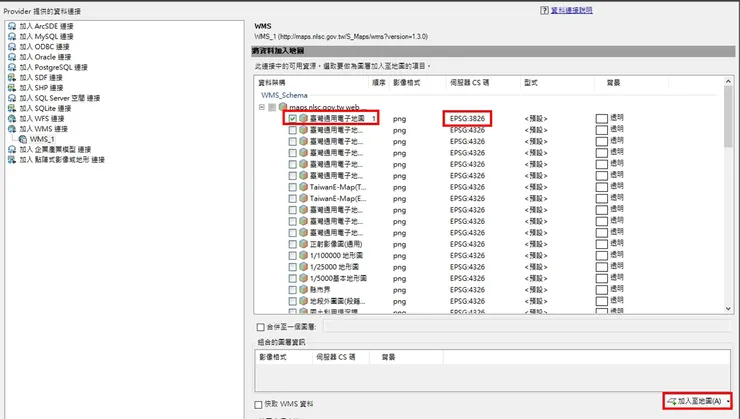Click the layer icon of 縣市界

tap(303, 289)
